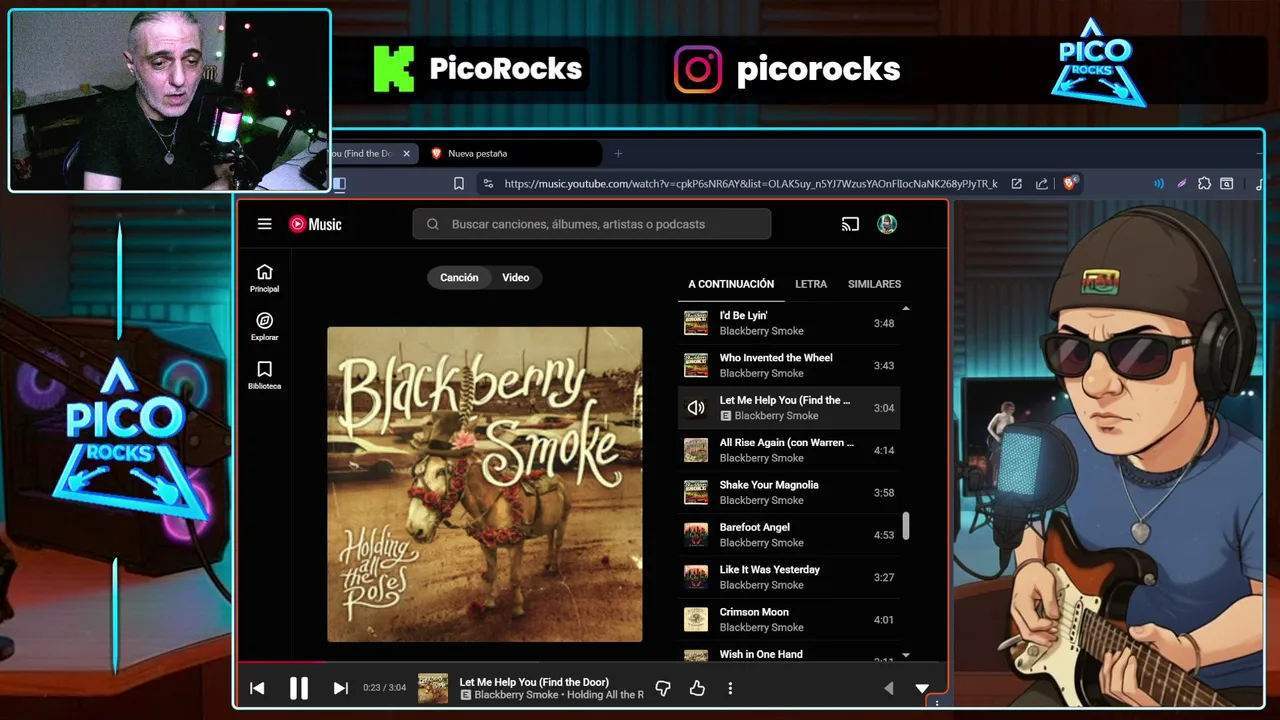This screenshot has width=1280, height=720.
Task: Click the 'Let Me Help You (Find the Door)' title in player bar
Action: [x=534, y=682]
